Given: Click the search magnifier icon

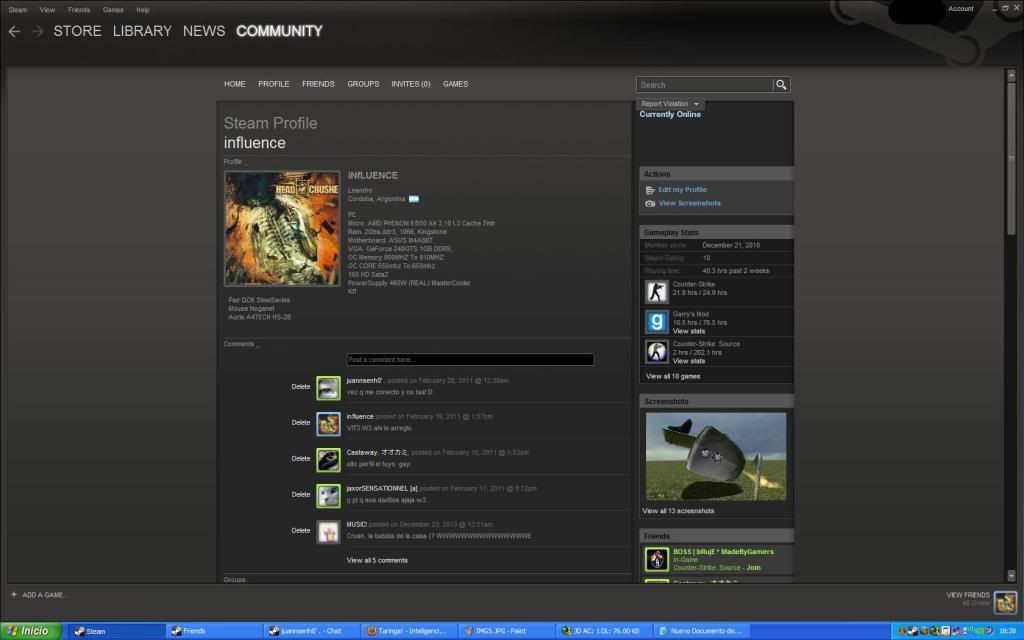Looking at the screenshot, I should pyautogui.click(x=780, y=85).
